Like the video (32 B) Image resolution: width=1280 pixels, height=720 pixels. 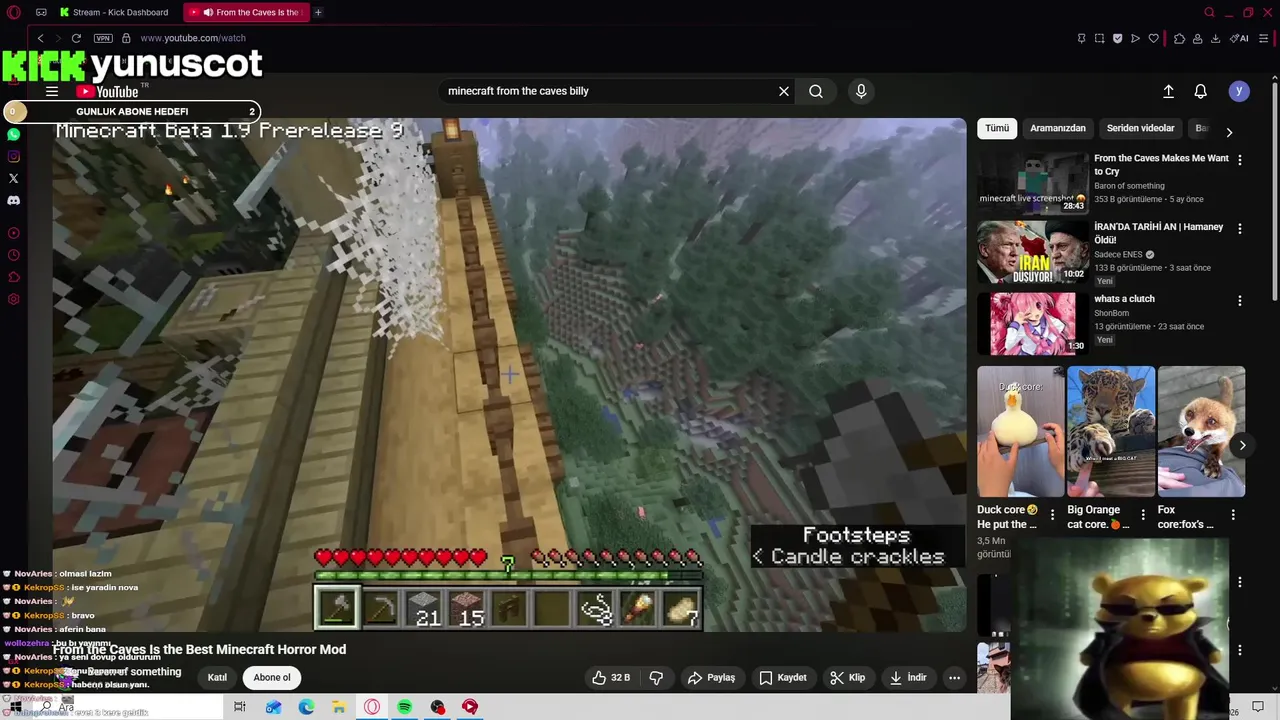(x=611, y=678)
